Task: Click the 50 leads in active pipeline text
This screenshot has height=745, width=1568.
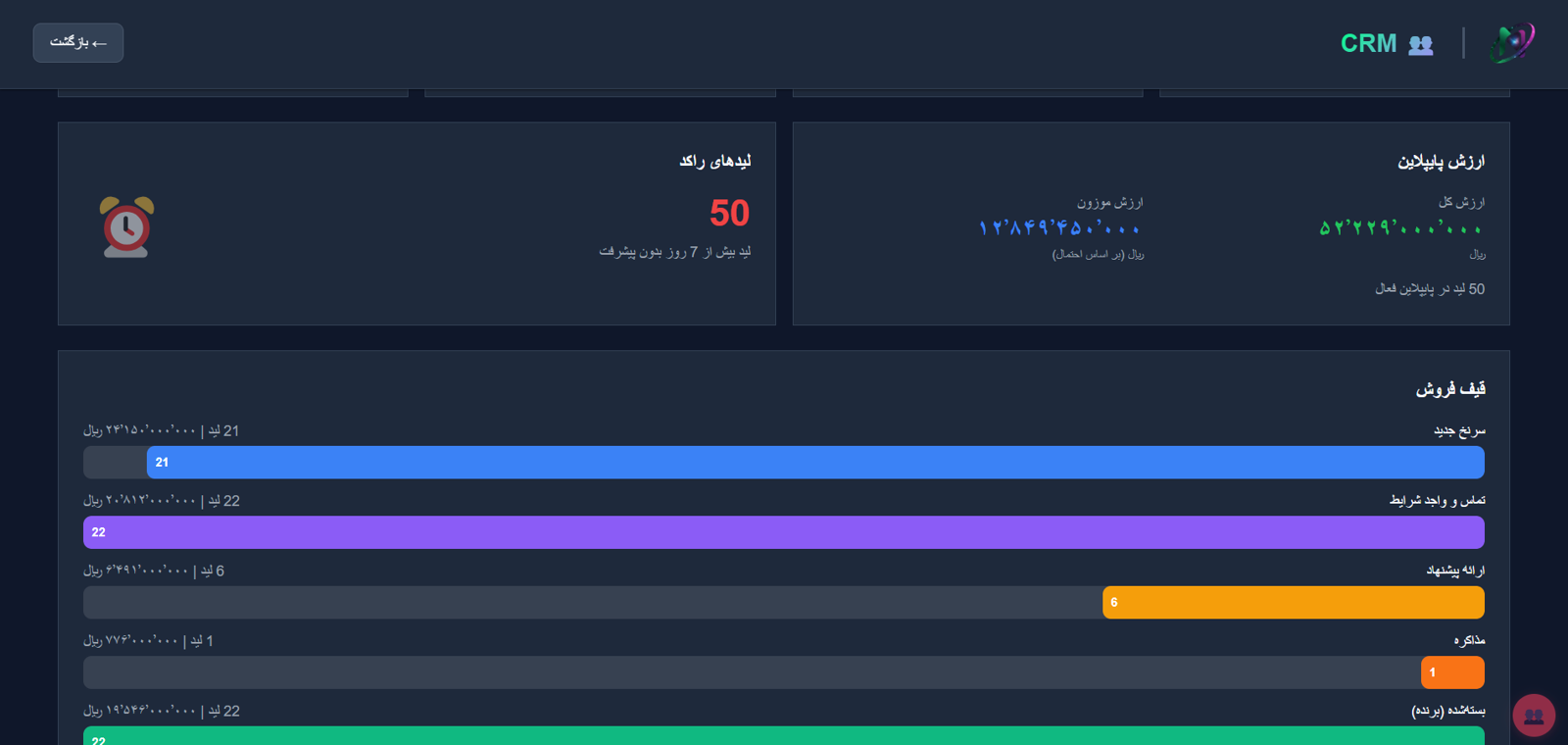Action: coord(1430,289)
